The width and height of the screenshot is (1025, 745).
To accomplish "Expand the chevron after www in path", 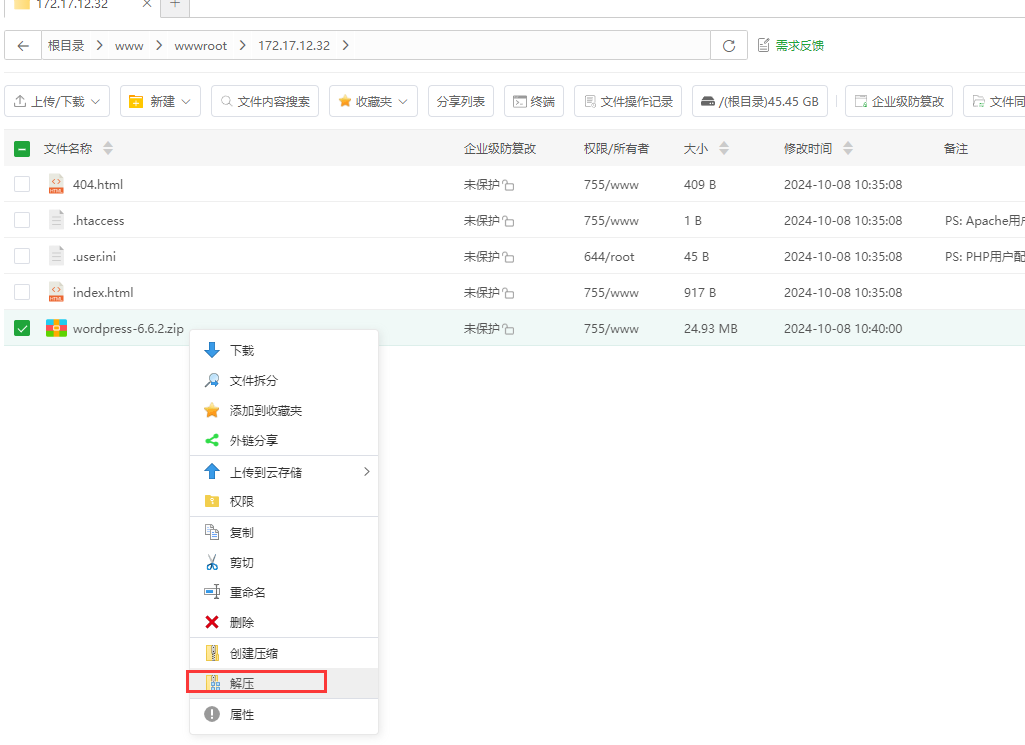I will coord(159,46).
